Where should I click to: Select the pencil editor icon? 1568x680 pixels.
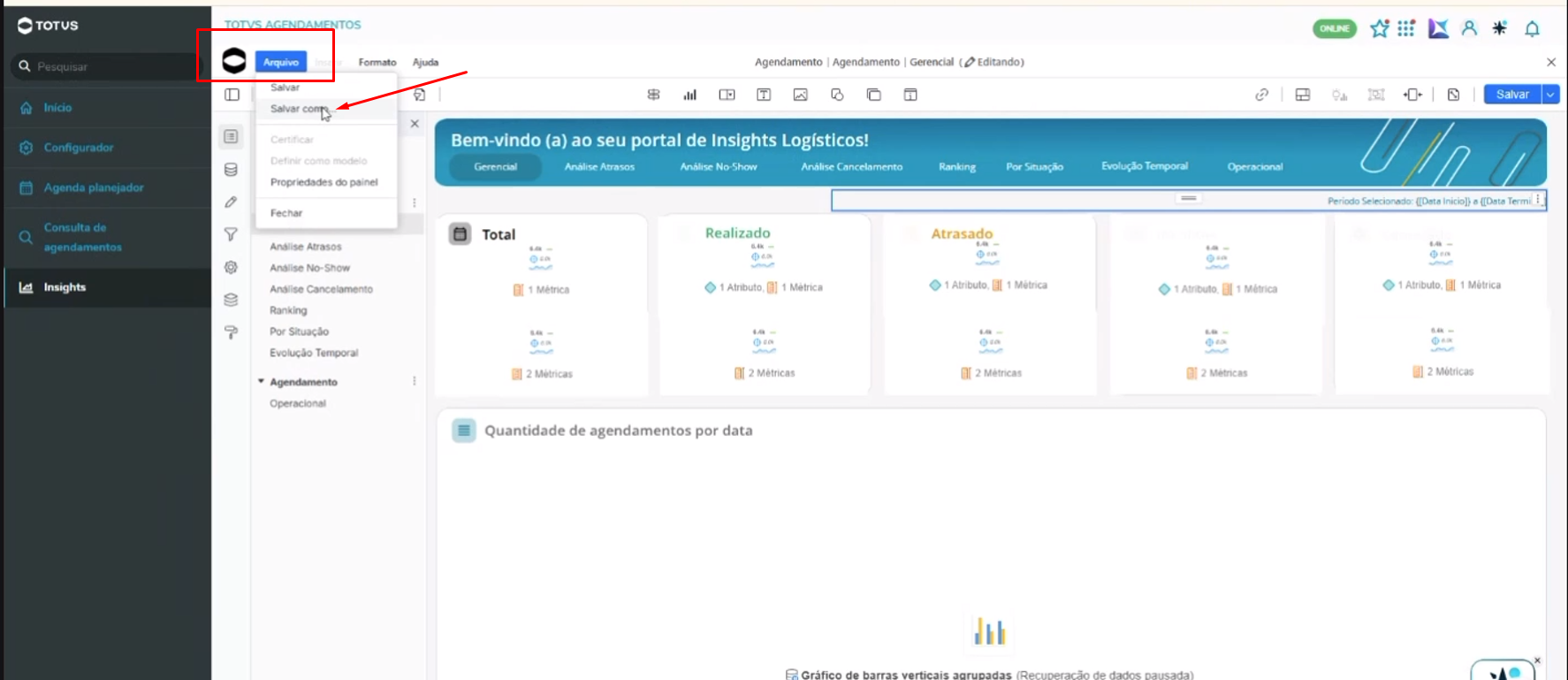[231, 202]
